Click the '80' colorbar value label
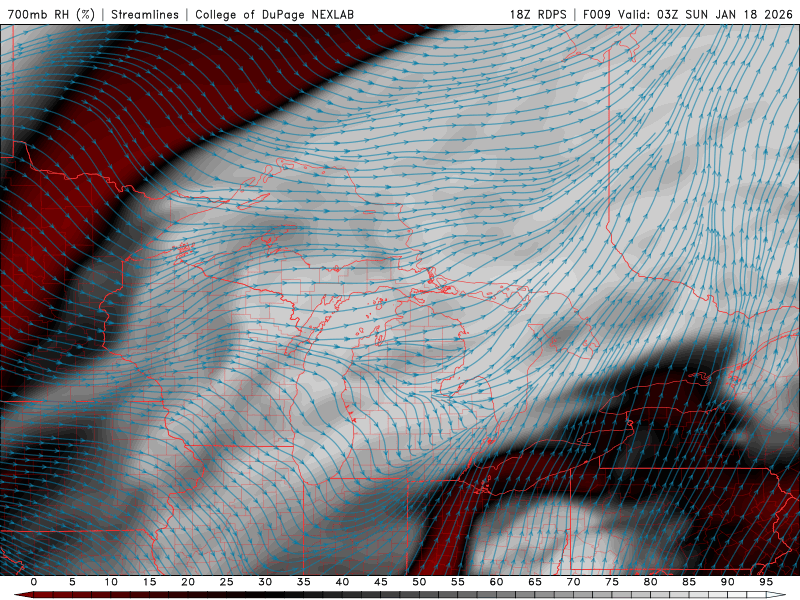800x600 pixels. 651,582
